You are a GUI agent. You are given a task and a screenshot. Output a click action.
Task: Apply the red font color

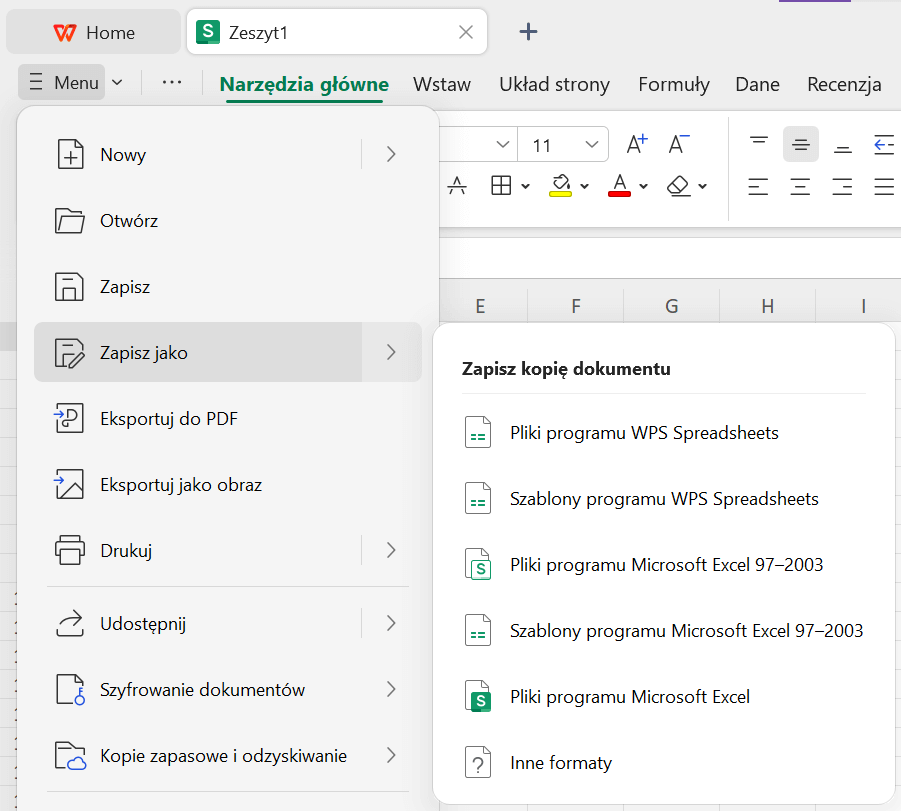click(620, 186)
